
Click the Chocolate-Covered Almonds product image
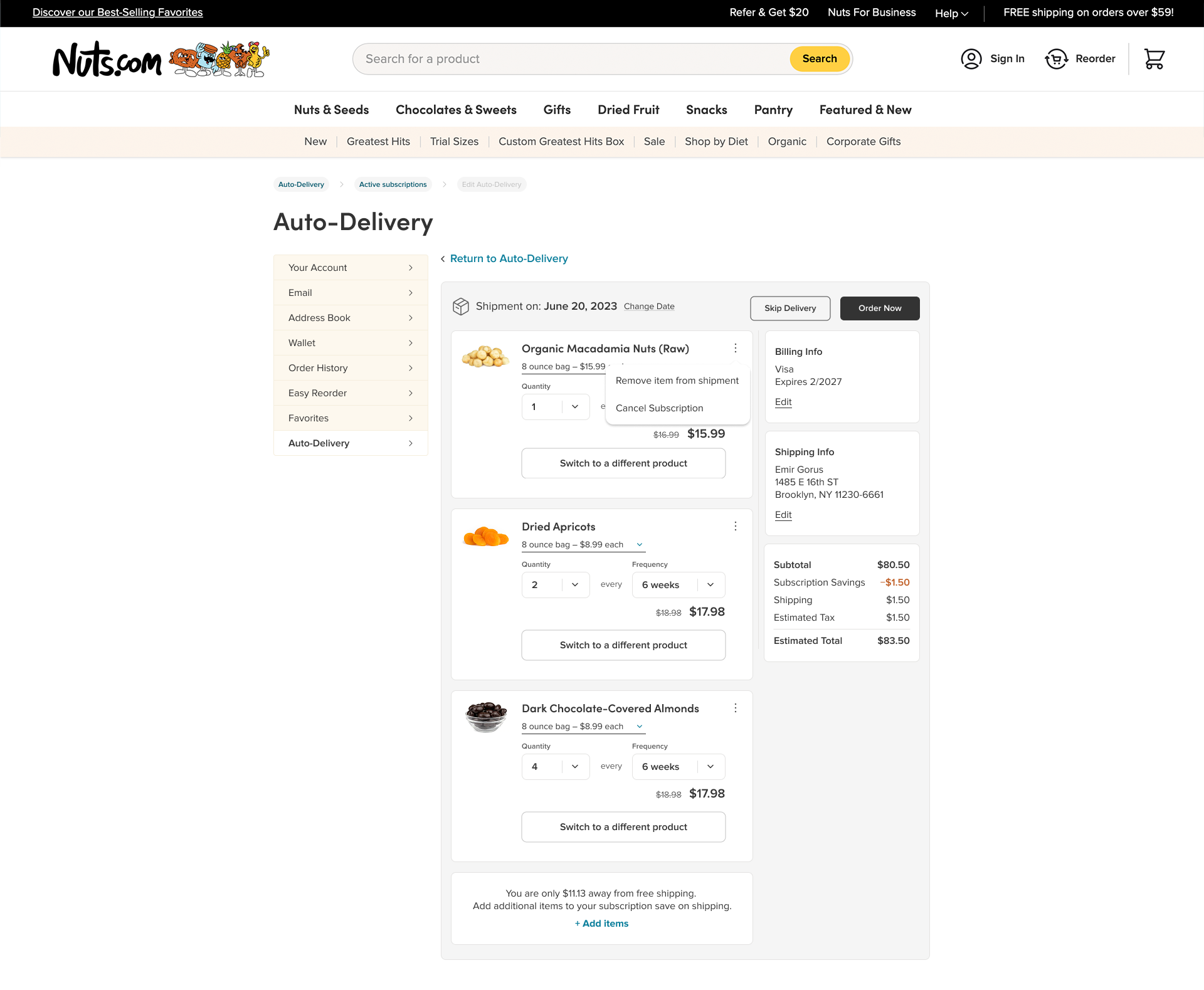pyautogui.click(x=486, y=717)
